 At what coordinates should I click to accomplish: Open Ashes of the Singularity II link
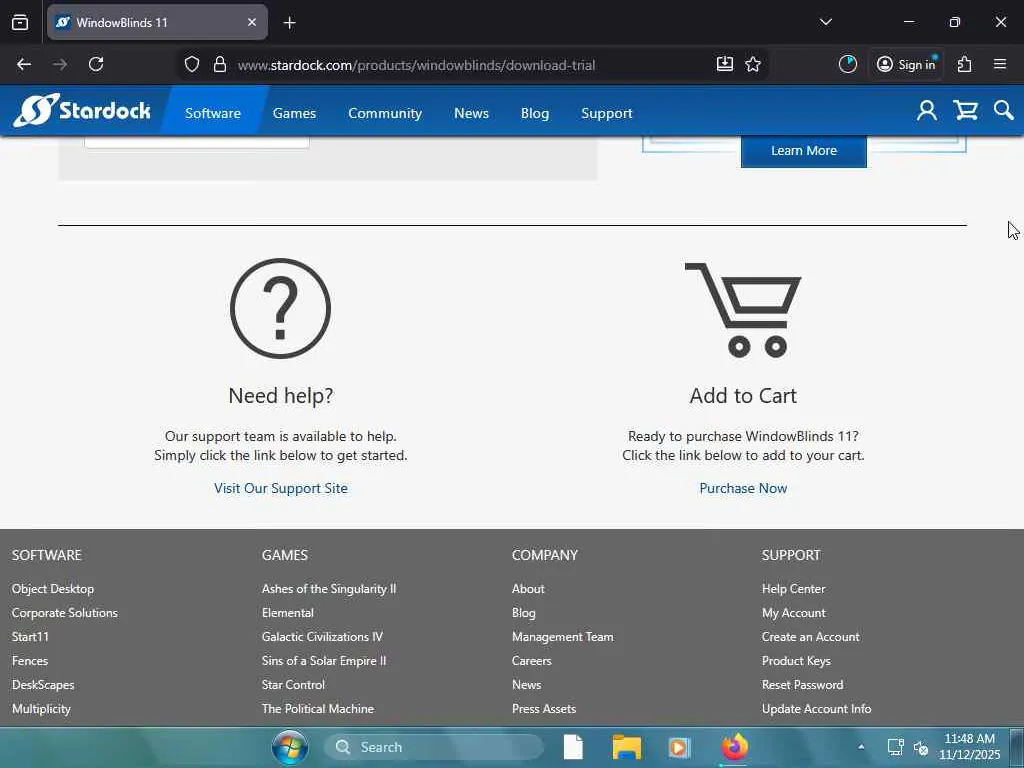coord(329,588)
